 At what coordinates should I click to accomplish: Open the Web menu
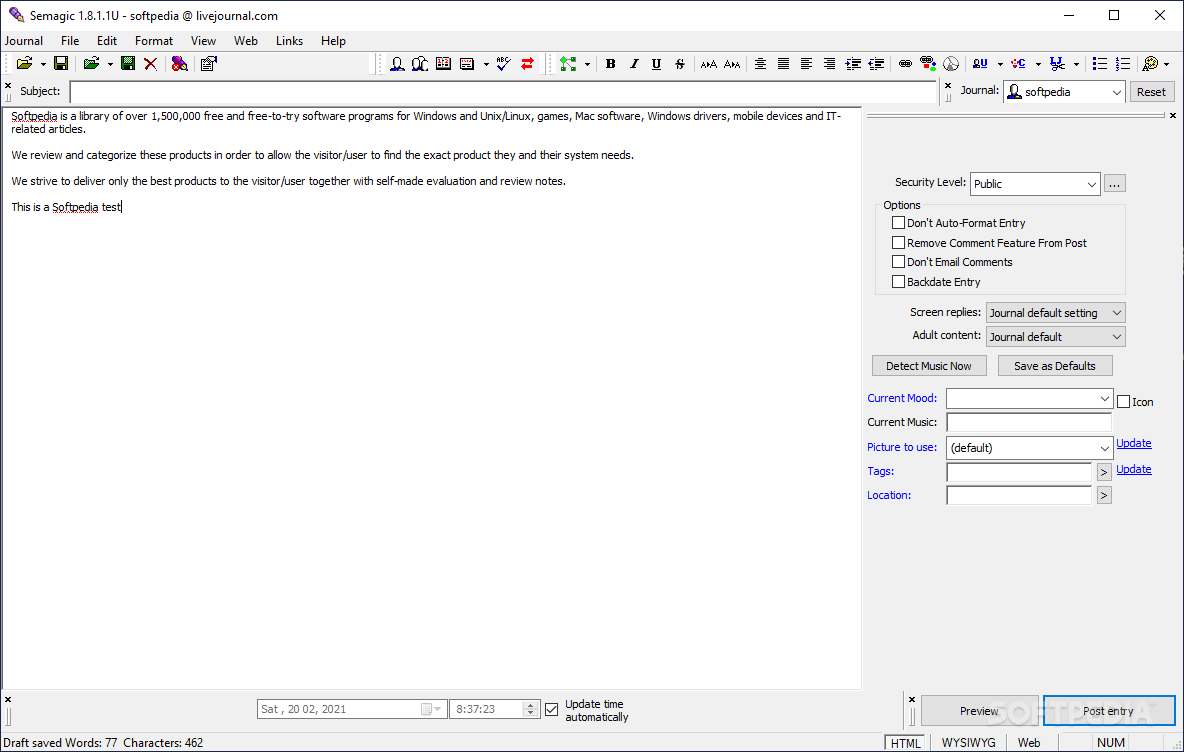click(245, 41)
